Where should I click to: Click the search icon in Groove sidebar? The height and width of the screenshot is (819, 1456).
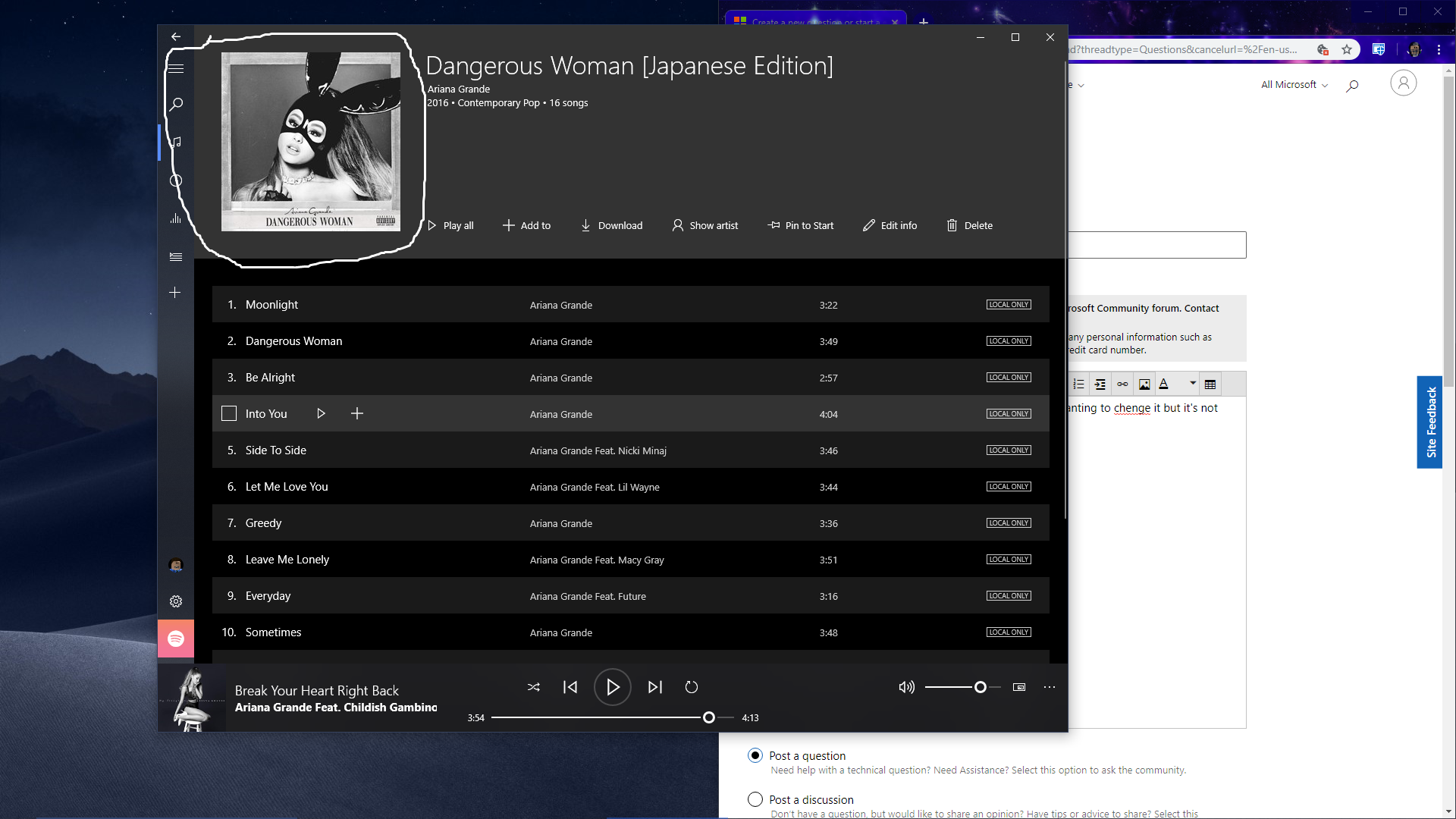176,104
